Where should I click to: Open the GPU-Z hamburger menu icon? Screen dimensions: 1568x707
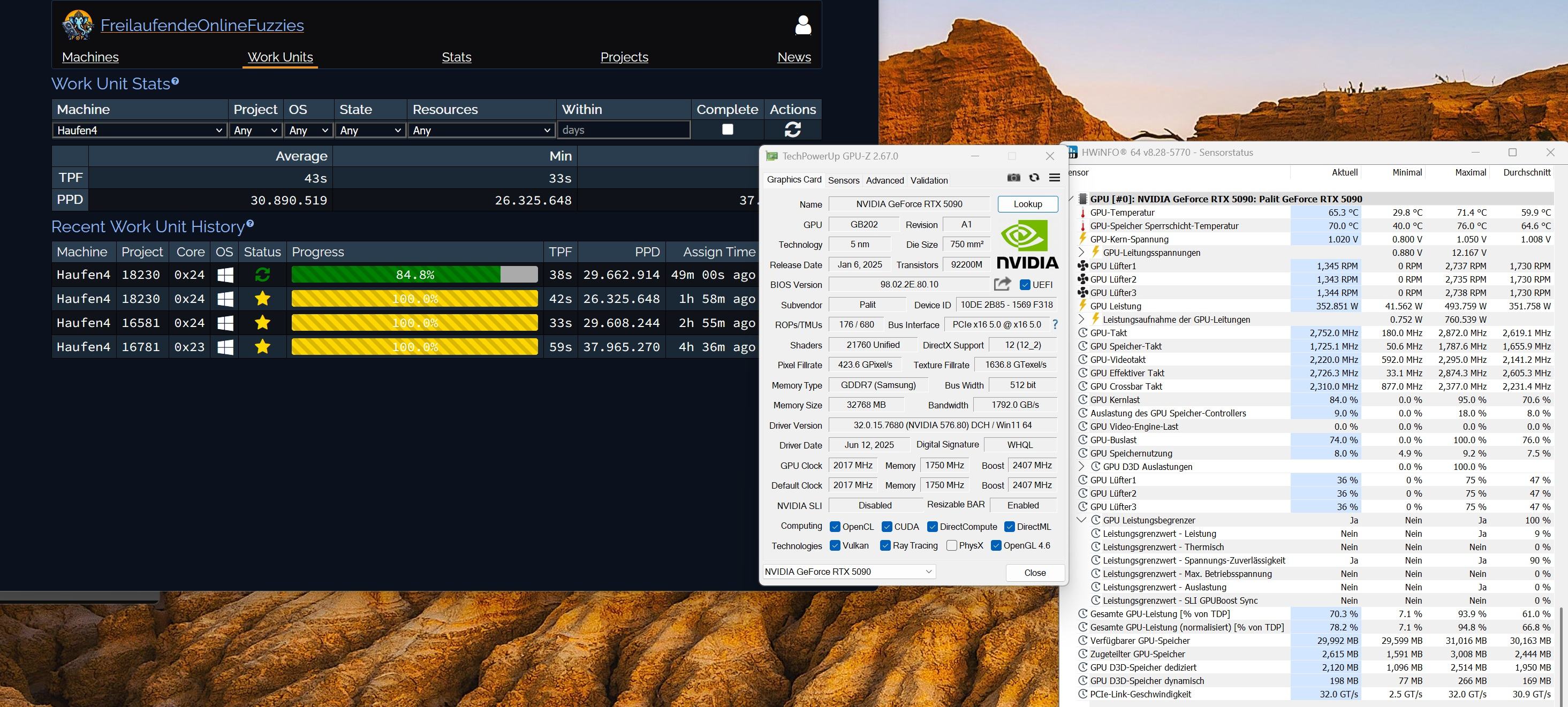pos(1055,178)
